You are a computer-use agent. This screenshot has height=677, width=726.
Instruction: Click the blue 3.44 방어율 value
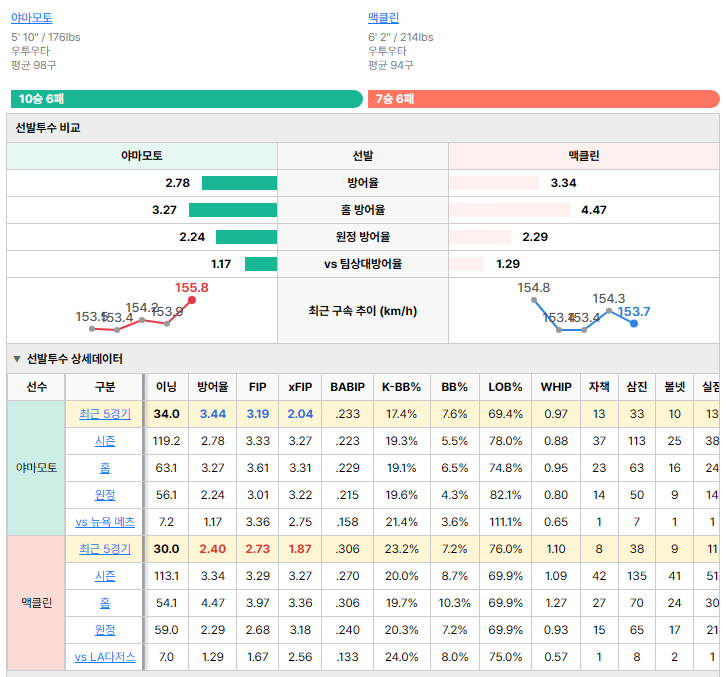point(213,414)
